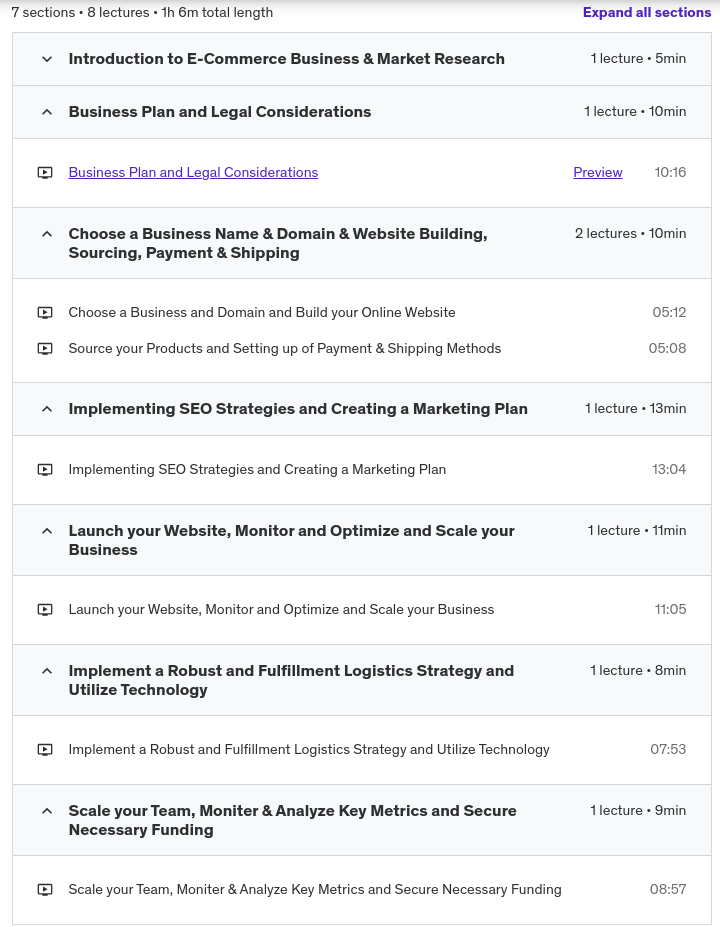Click Expand all sections link
The width and height of the screenshot is (720, 927).
[x=647, y=13]
